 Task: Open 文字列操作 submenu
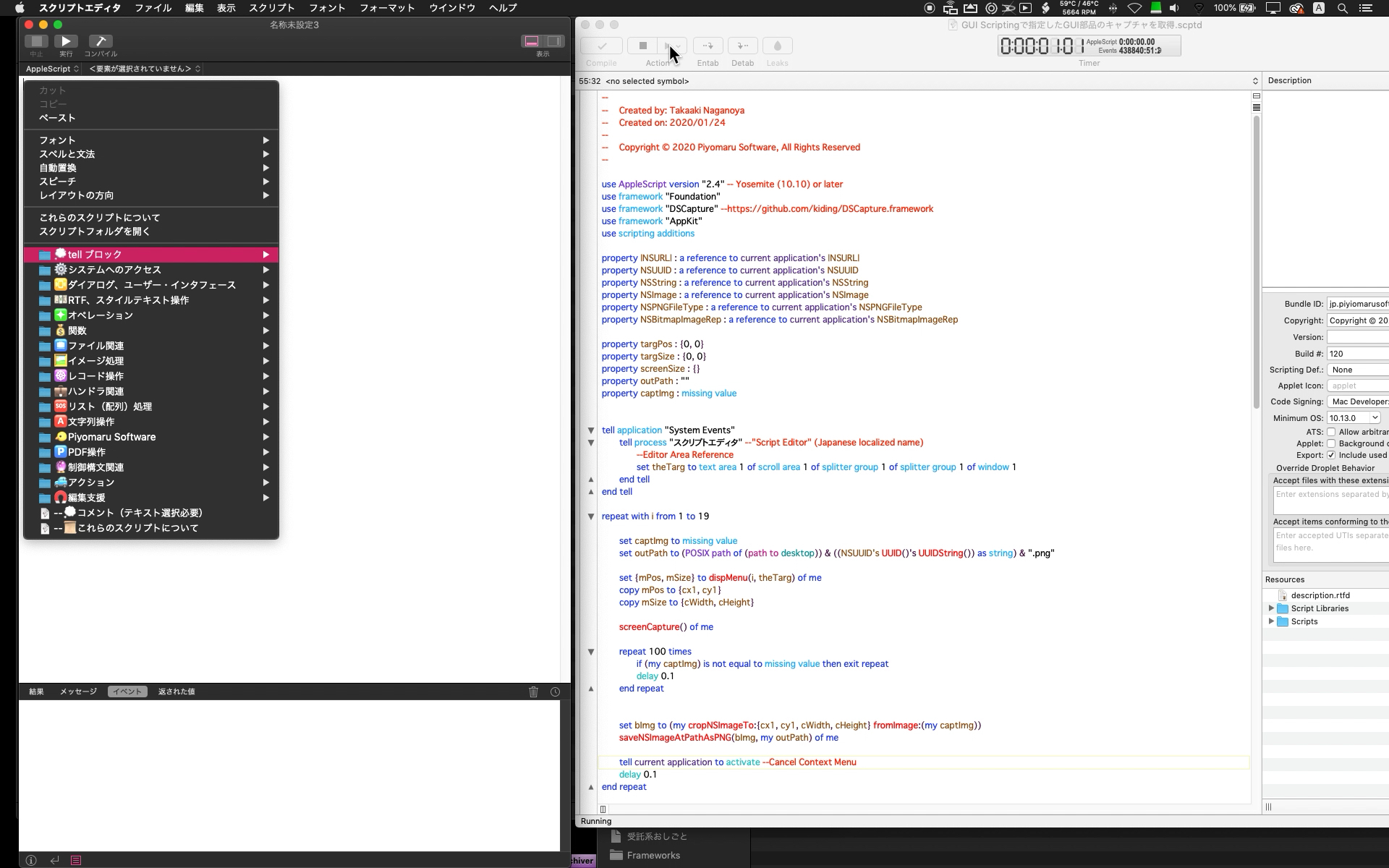[x=151, y=422]
